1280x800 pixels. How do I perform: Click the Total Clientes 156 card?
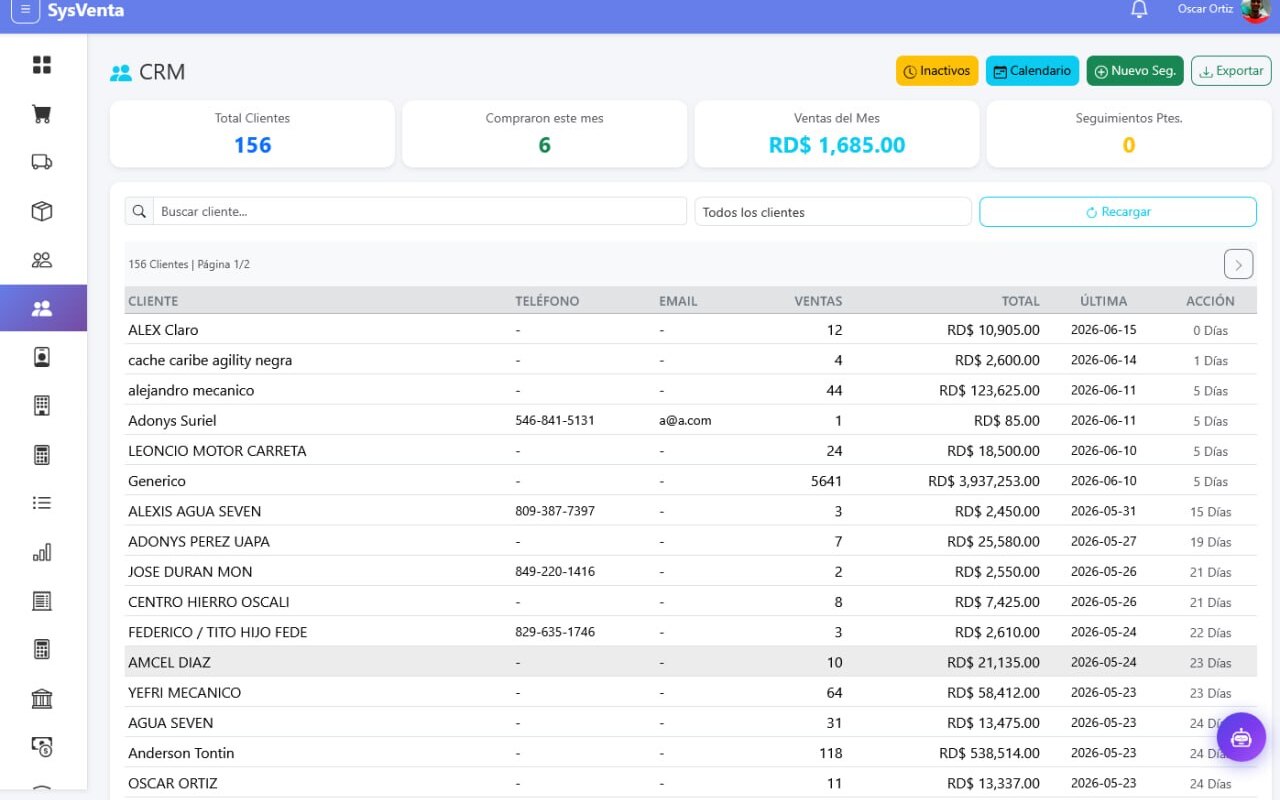point(252,134)
